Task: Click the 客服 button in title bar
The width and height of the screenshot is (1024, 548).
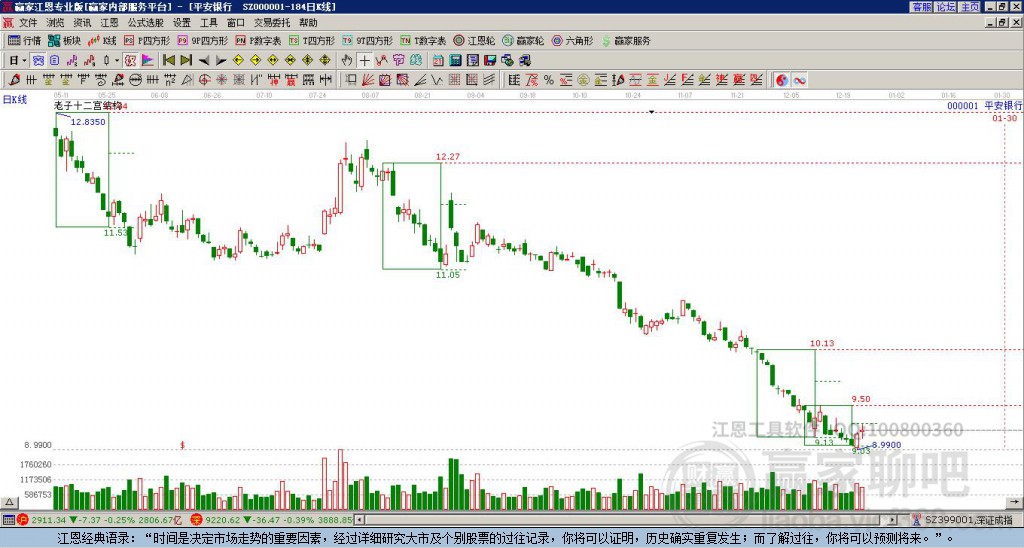Action: click(922, 7)
